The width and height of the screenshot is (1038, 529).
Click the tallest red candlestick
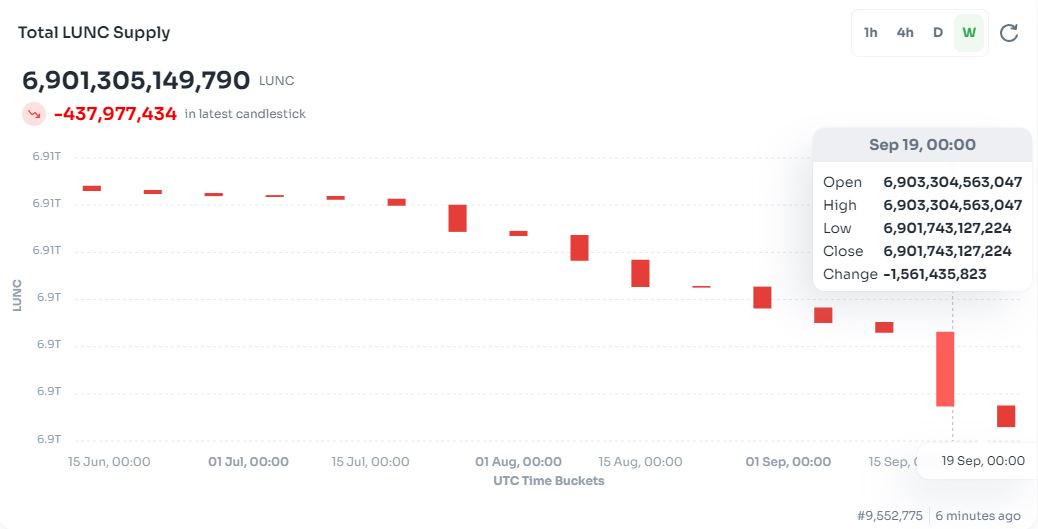point(944,368)
